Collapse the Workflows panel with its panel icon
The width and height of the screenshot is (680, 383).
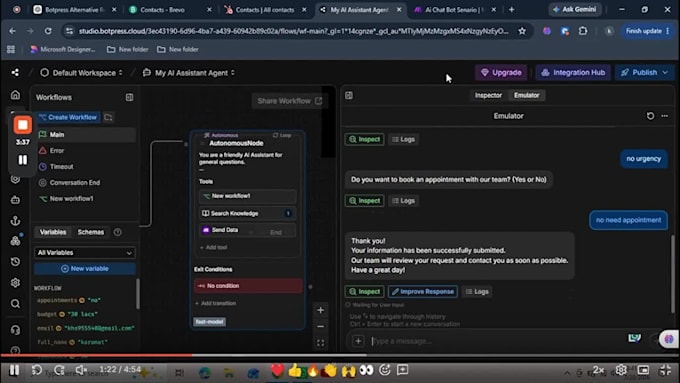coord(129,97)
